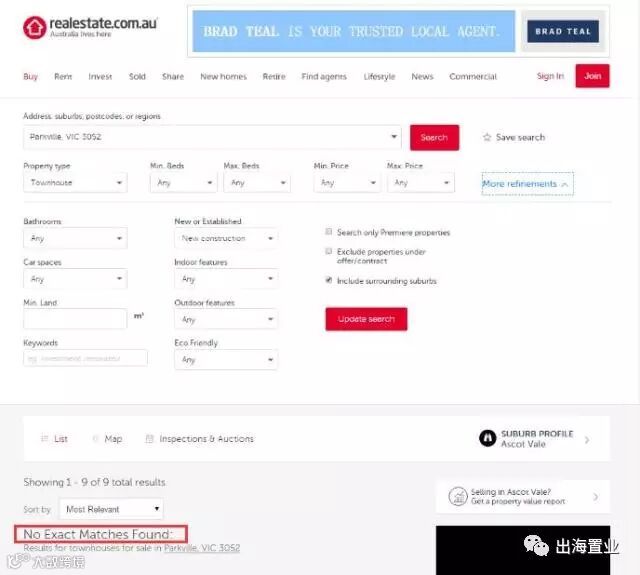
Task: Open the Bathrooms dropdown
Action: click(x=75, y=238)
